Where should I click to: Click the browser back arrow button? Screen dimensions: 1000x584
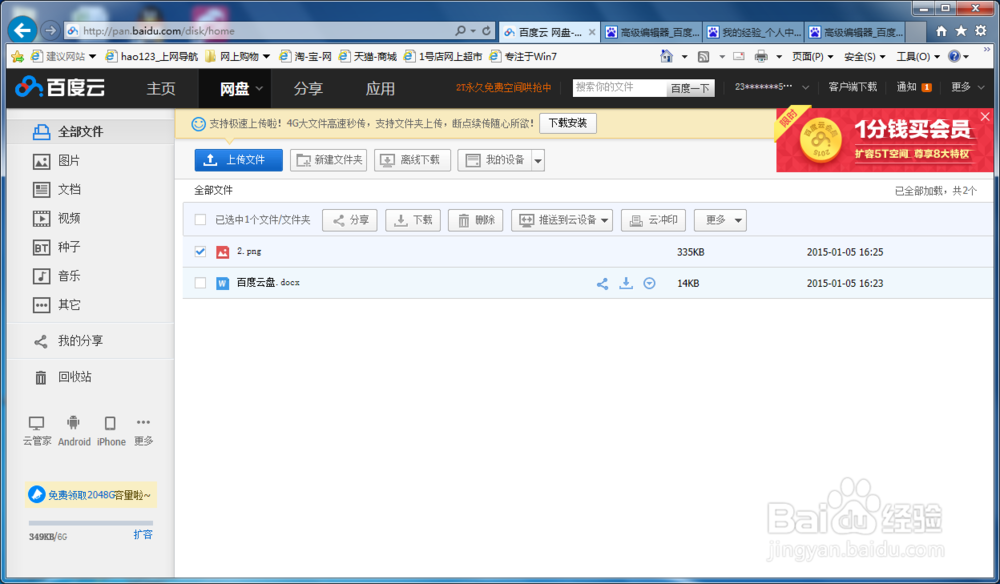click(x=22, y=30)
